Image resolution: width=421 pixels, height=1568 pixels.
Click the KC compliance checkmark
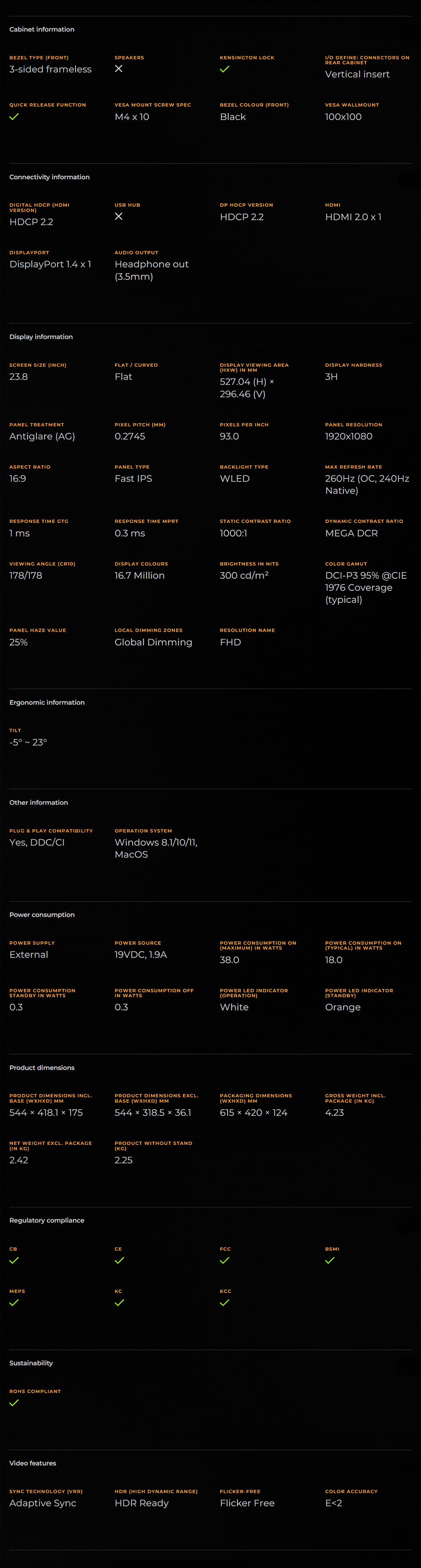(119, 1303)
